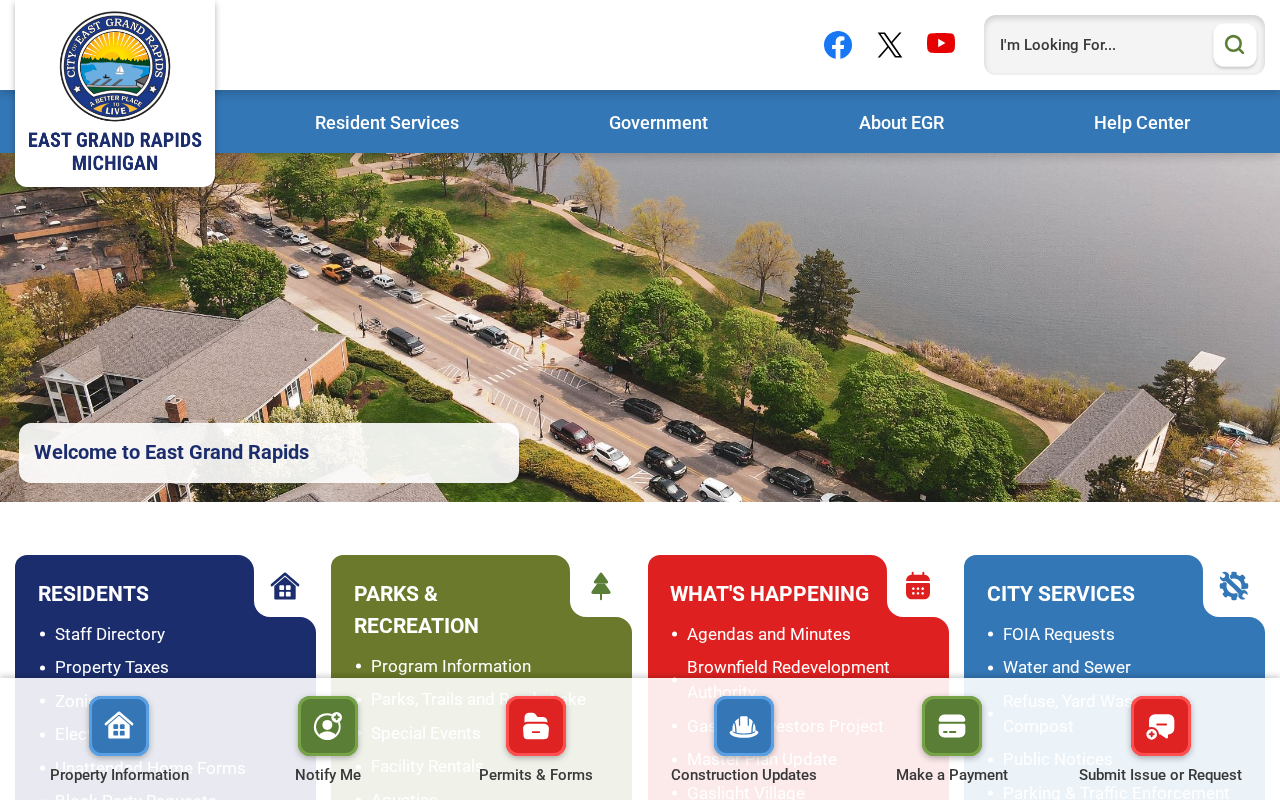The image size is (1280, 800).
Task: Open the Property Information quick-link icon
Action: 119,726
